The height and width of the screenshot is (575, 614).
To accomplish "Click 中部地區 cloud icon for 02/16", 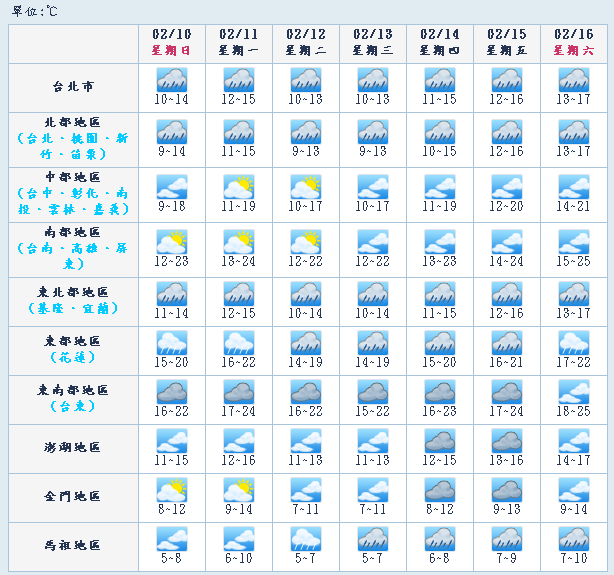I will point(574,187).
